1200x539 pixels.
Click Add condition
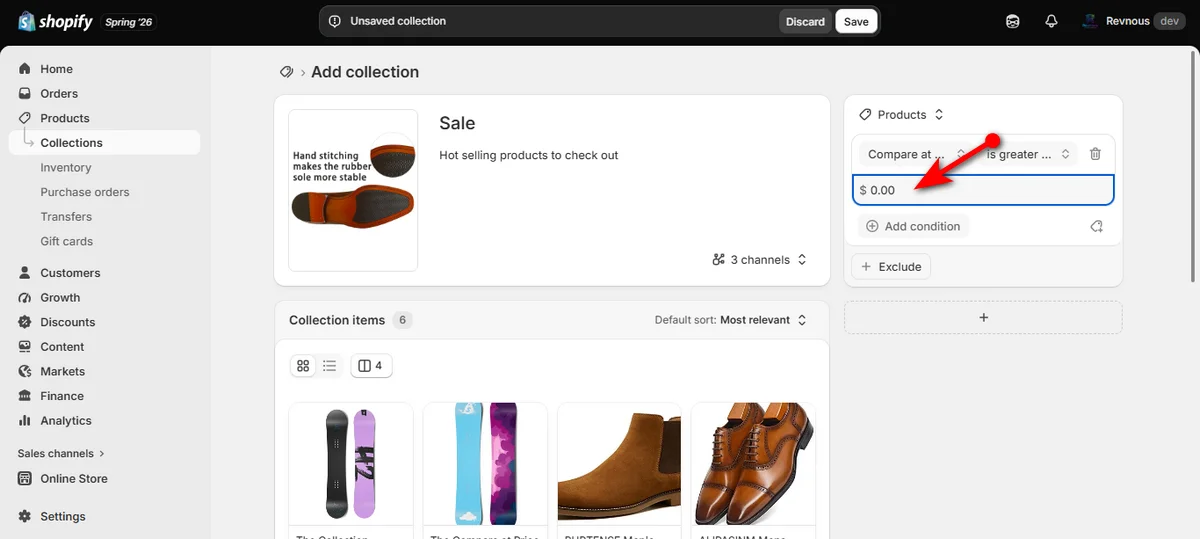click(913, 226)
